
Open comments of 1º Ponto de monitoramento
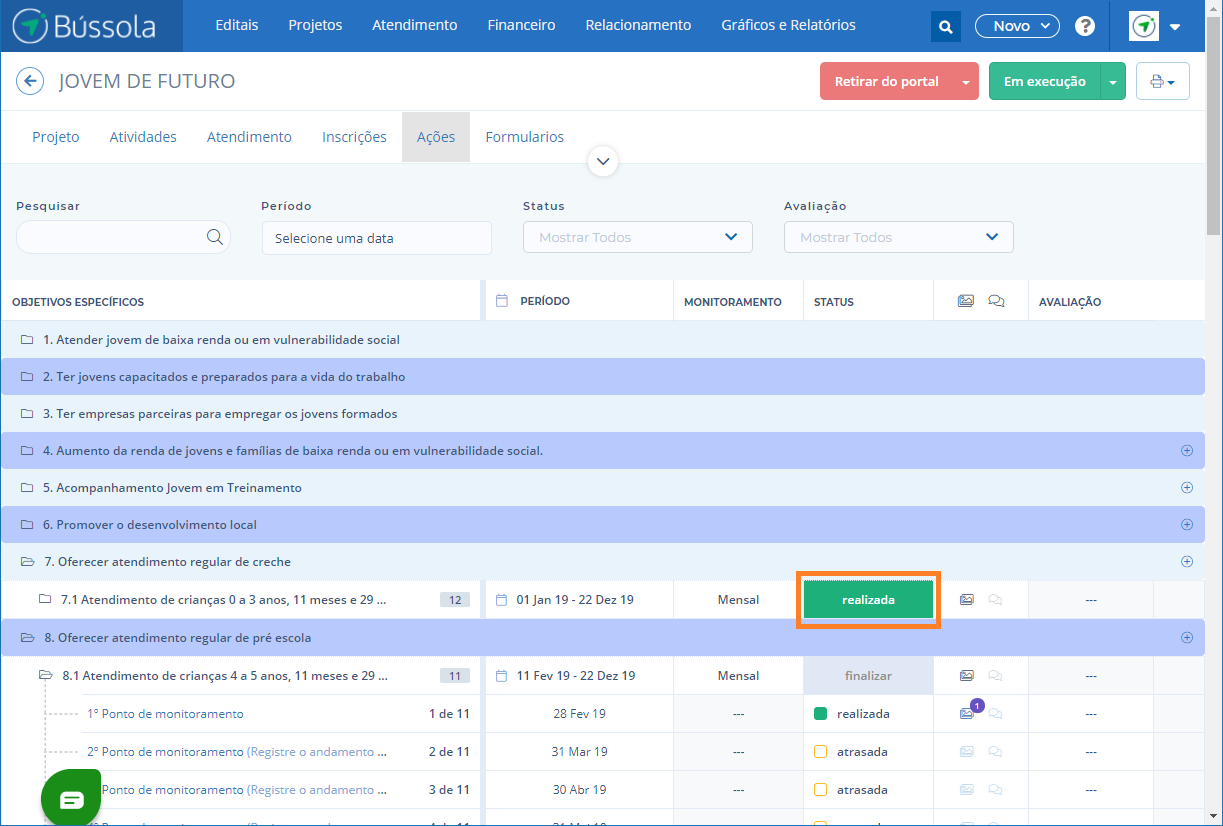click(x=995, y=714)
